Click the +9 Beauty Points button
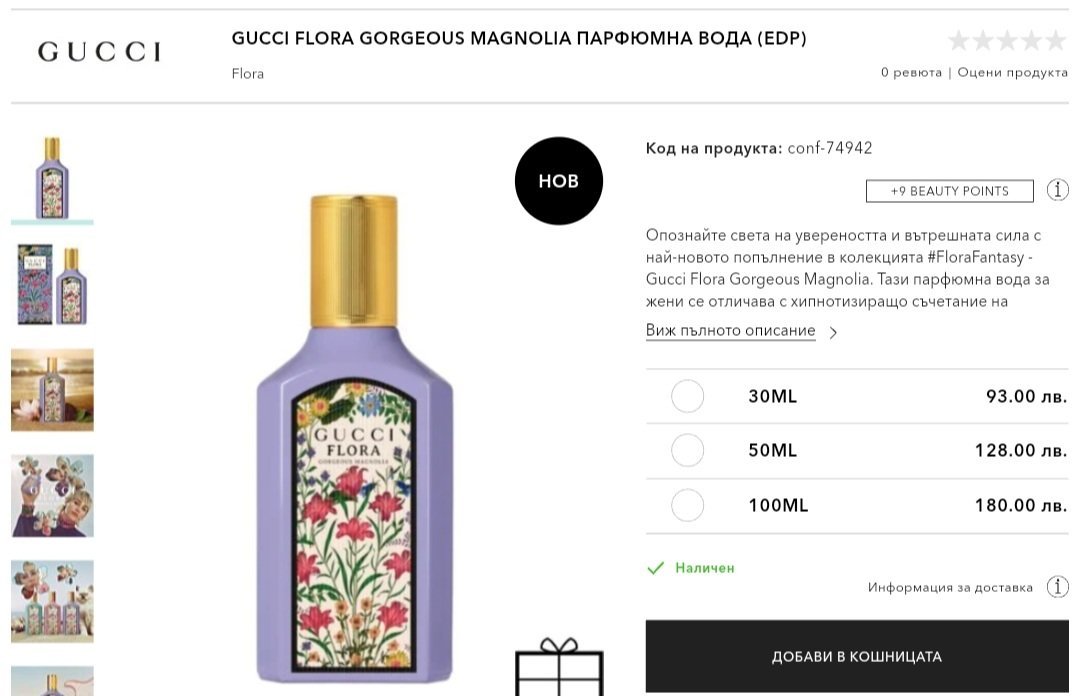The width and height of the screenshot is (1080, 696). coord(949,191)
